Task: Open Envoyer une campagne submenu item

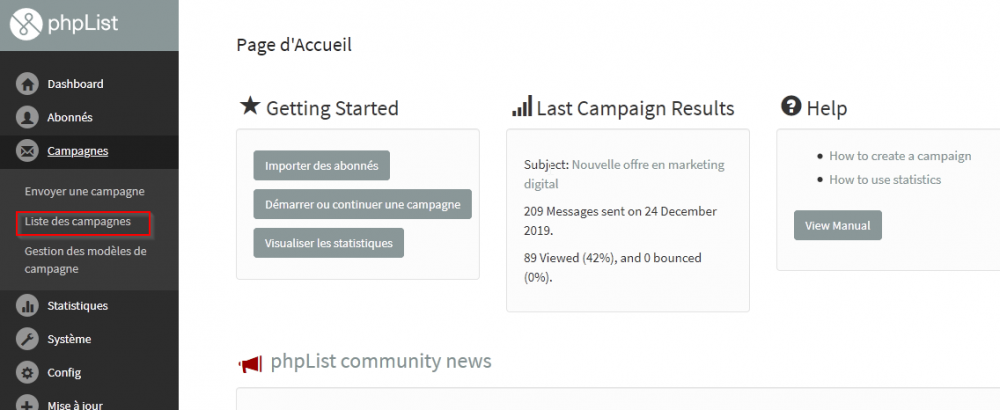Action: coord(84,191)
